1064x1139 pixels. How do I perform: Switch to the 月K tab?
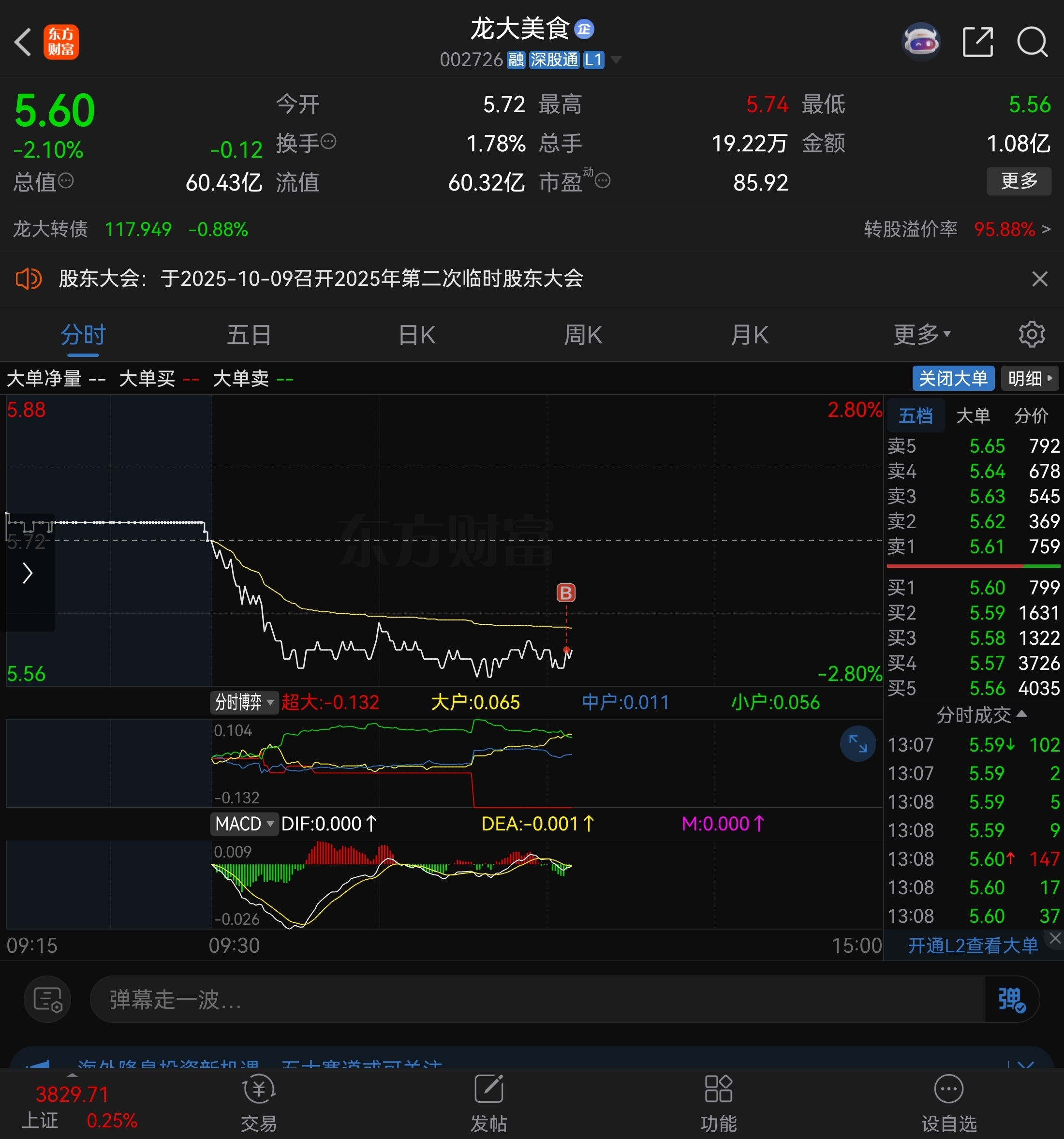pos(750,335)
